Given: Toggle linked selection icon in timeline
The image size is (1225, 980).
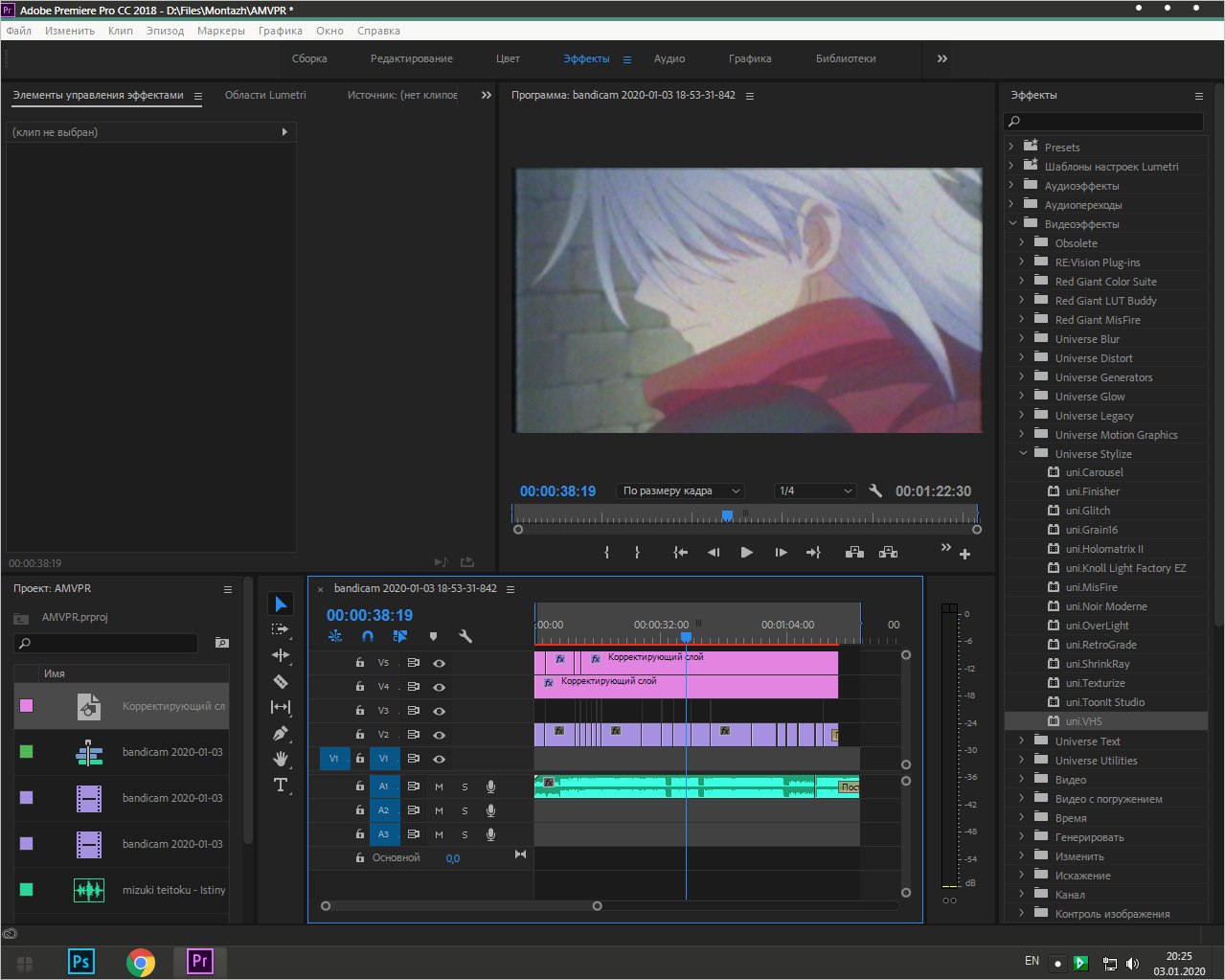Looking at the screenshot, I should [x=400, y=636].
